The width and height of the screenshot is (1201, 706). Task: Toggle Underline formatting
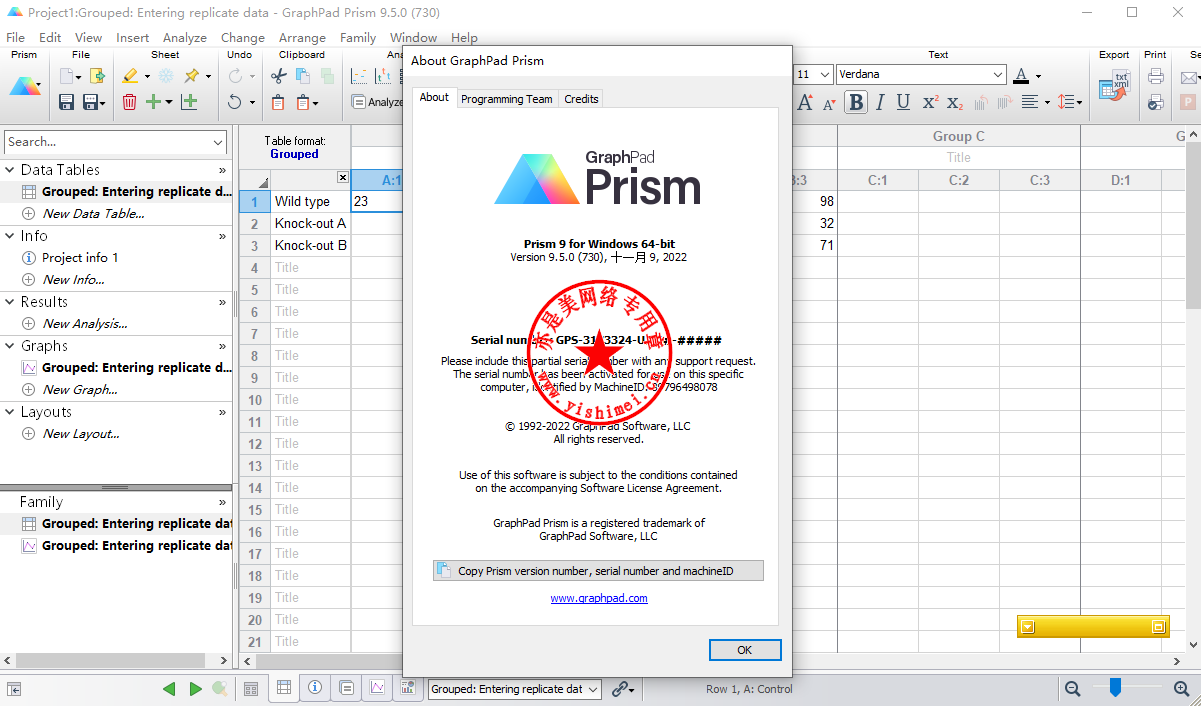coord(903,102)
